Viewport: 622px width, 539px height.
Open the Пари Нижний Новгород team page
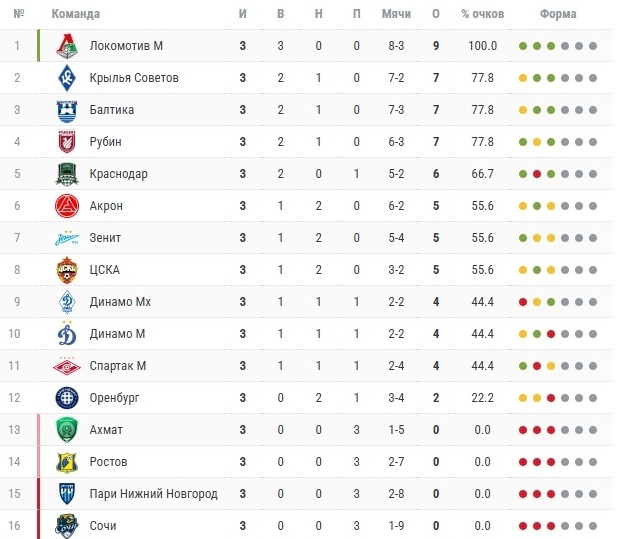[153, 494]
